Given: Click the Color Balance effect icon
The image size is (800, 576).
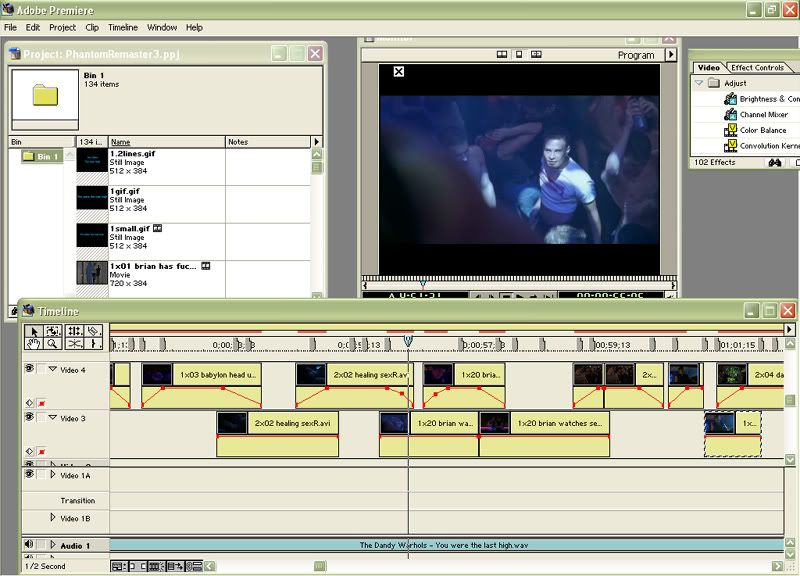Looking at the screenshot, I should (x=730, y=130).
